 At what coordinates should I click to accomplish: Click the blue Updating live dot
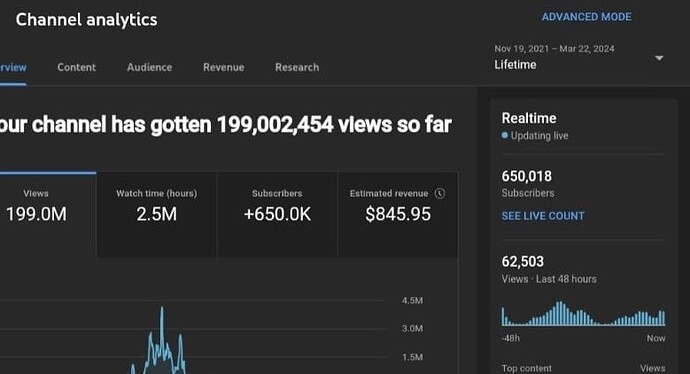click(505, 136)
